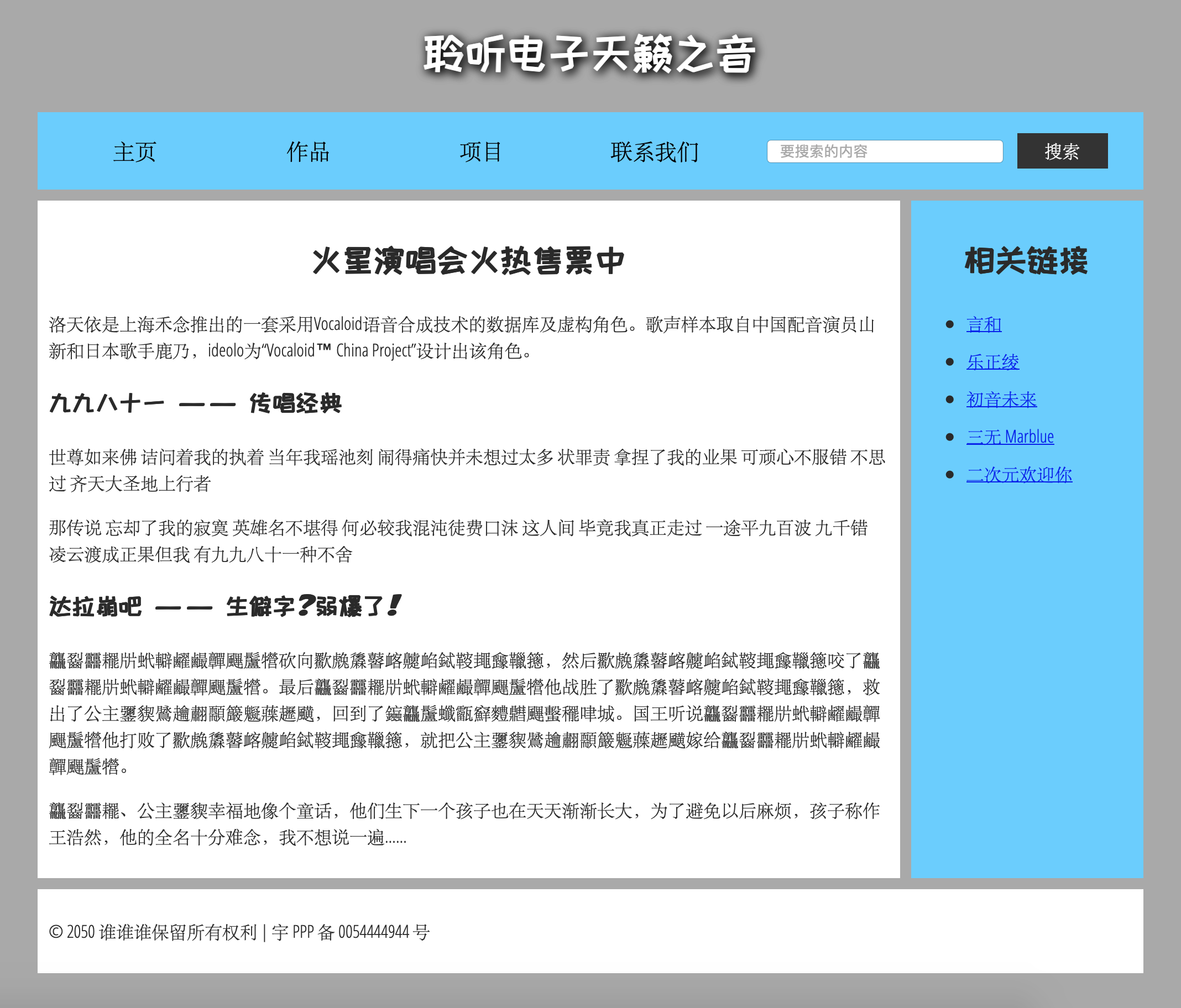Open the 三无 Marblue related link
Screen dimensions: 1181x1008
1010,437
